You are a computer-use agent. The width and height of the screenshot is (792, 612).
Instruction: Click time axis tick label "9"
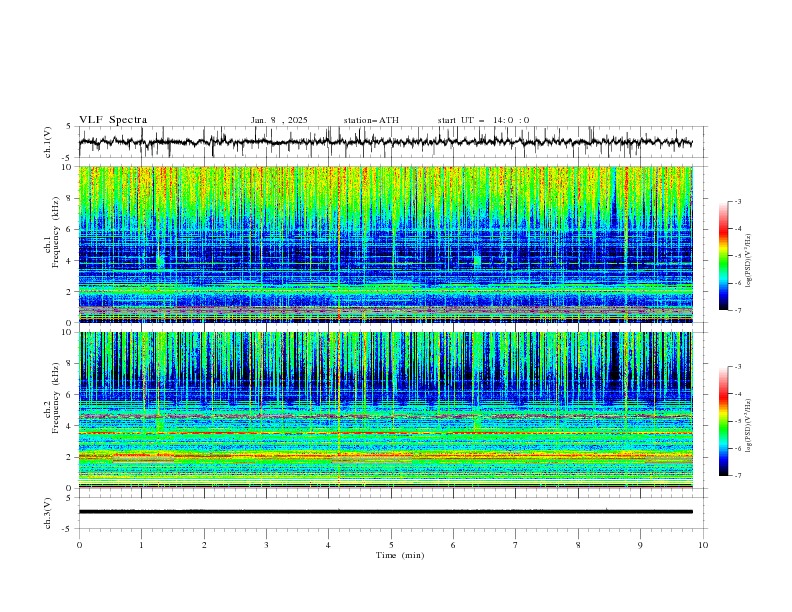640,545
